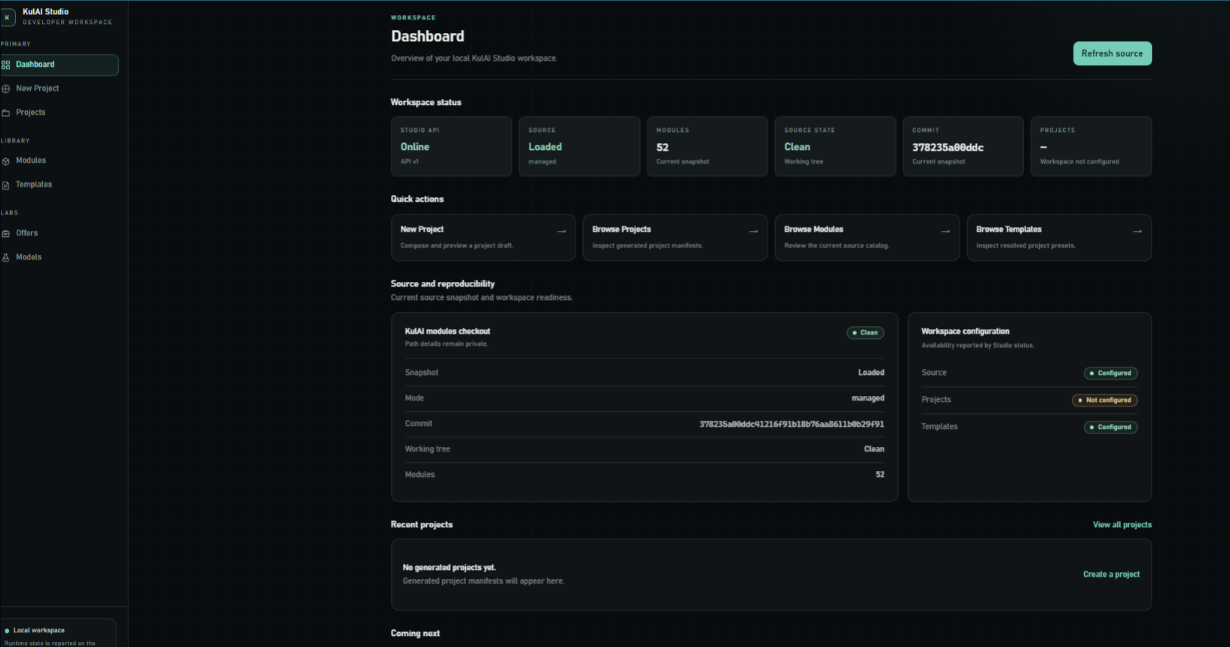Click the Studio API Online status card
Viewport: 1230px width, 647px height.
[451, 146]
